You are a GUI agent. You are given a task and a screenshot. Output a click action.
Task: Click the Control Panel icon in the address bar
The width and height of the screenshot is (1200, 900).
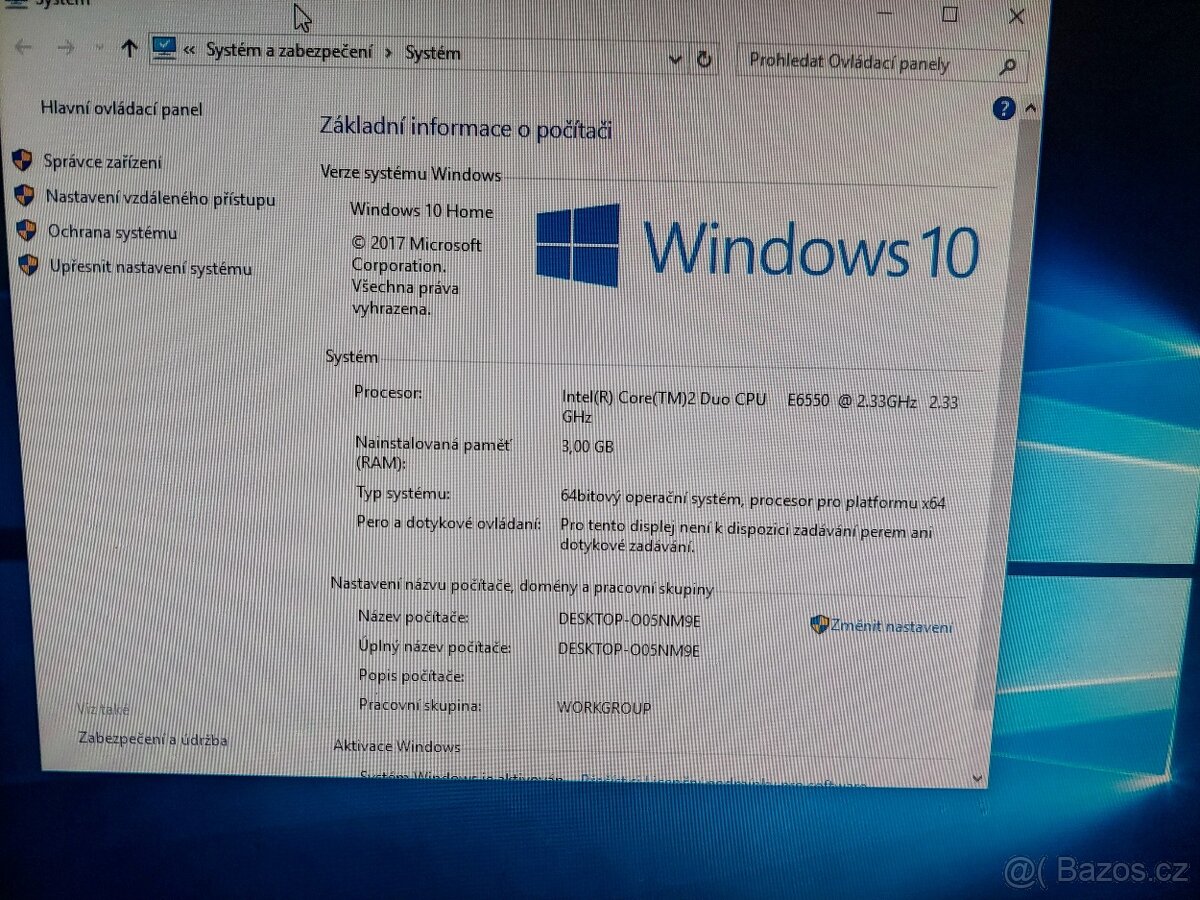(x=163, y=46)
